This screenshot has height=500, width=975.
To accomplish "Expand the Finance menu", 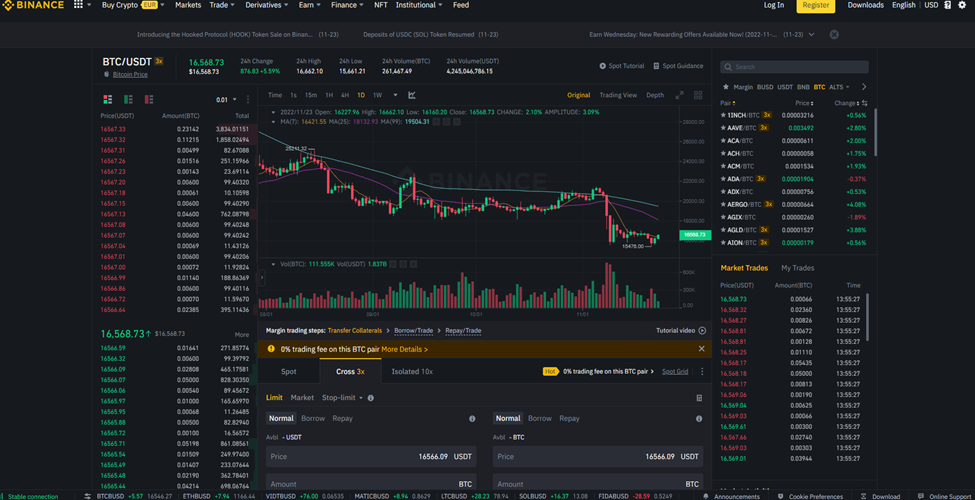I will point(347,5).
